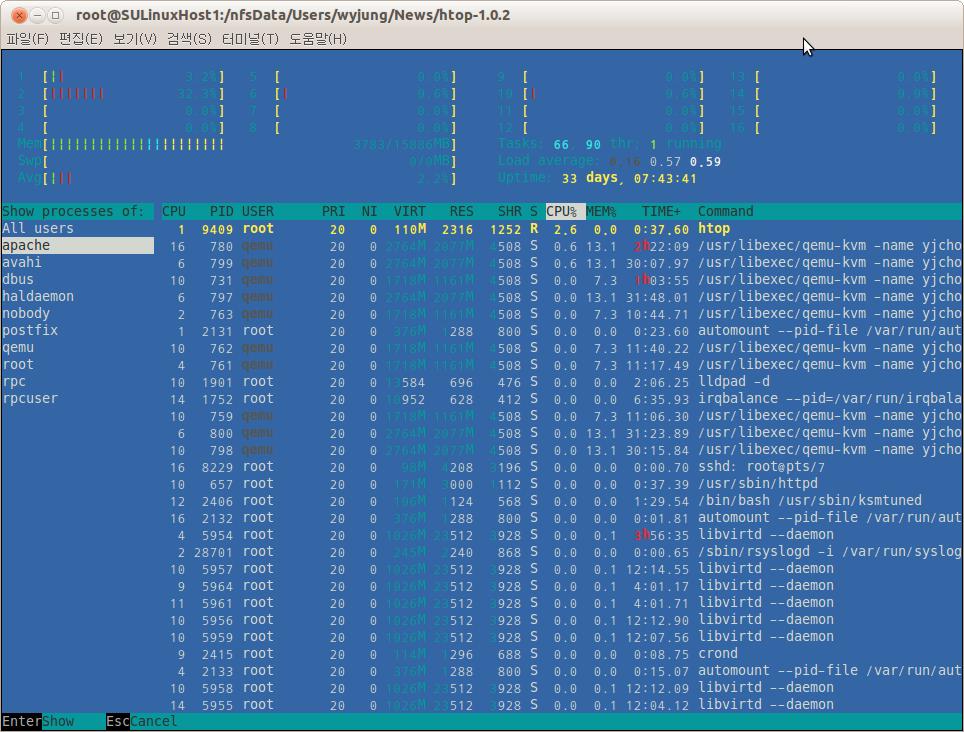Select the qemu-kvm process with PID 780

tap(562, 246)
